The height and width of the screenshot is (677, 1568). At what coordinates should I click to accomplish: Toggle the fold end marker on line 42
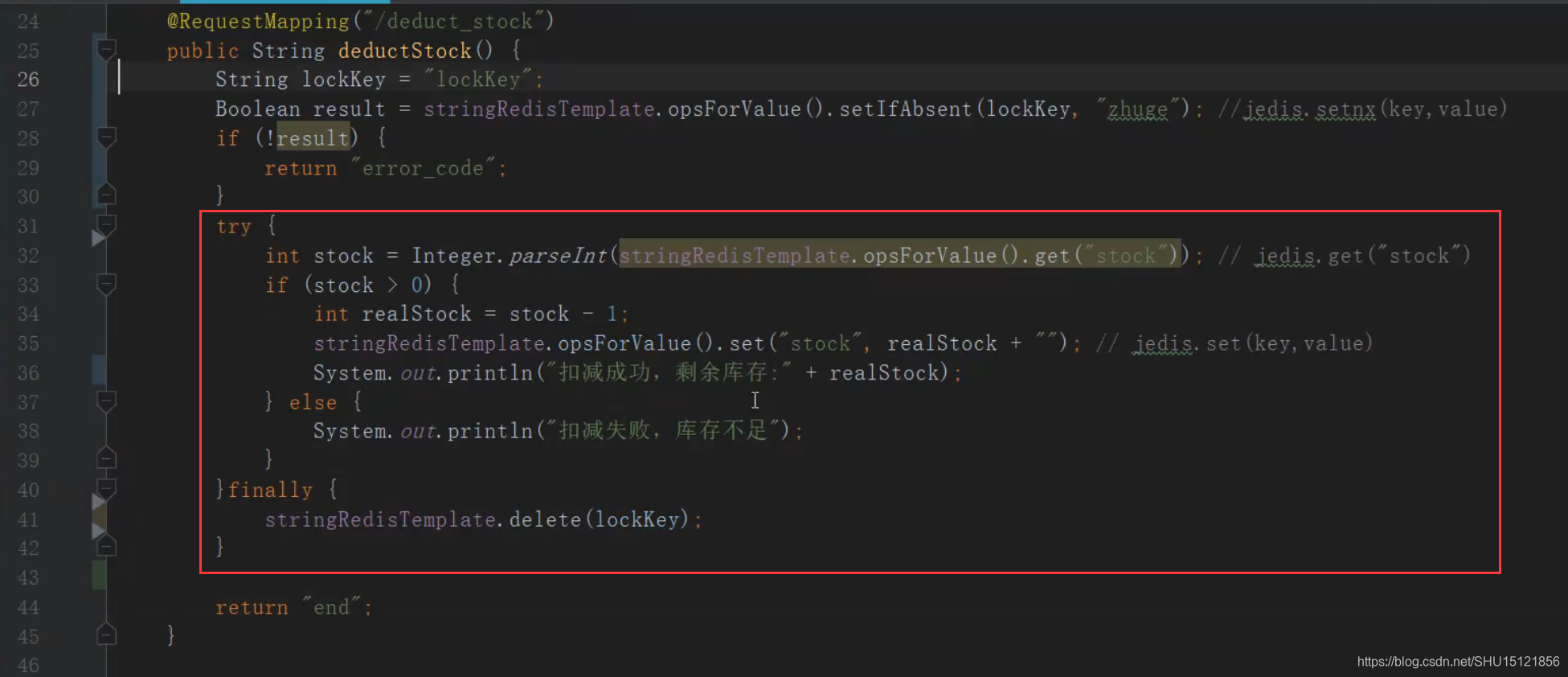106,548
